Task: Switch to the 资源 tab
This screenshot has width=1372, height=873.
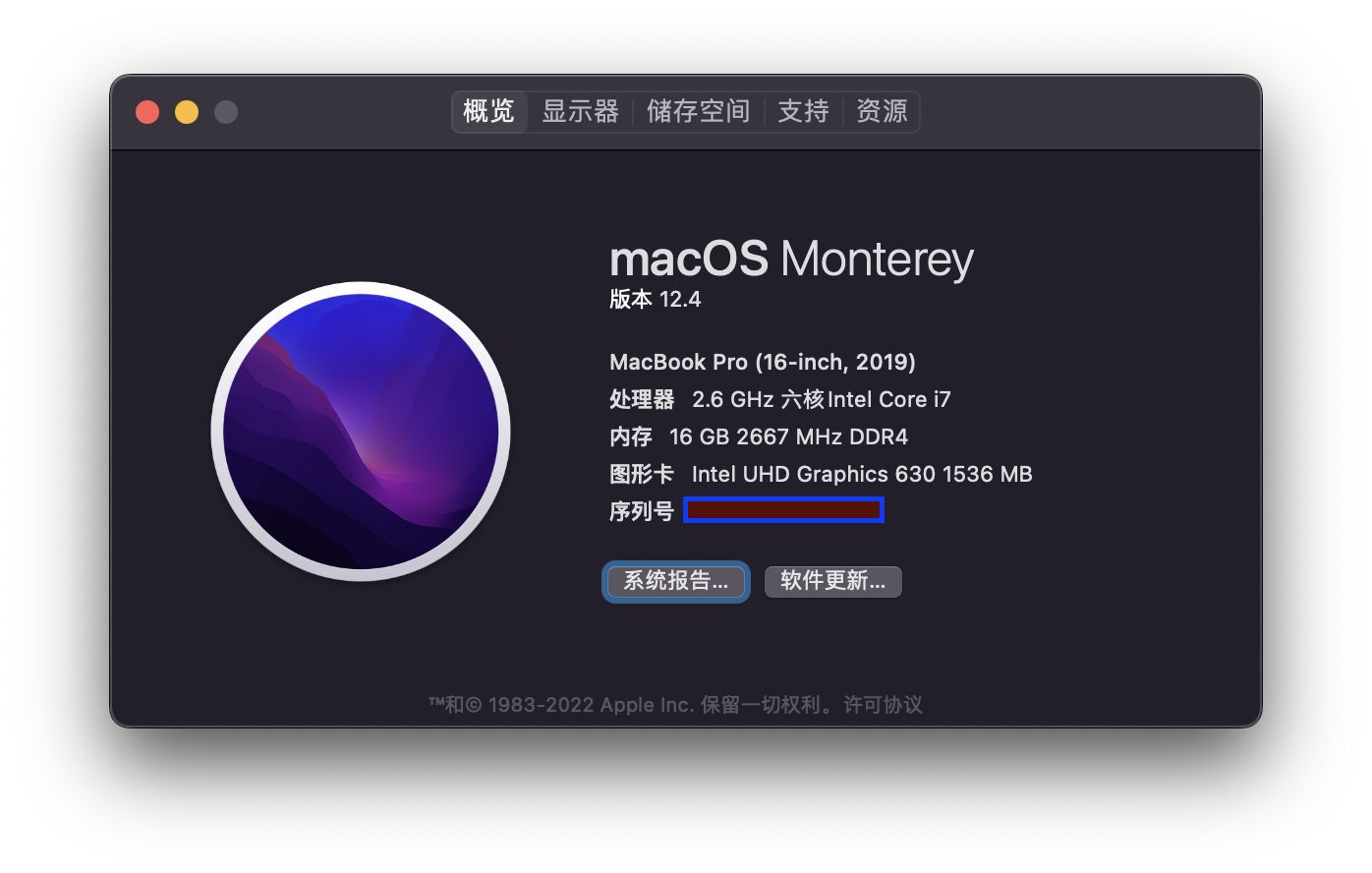Action: tap(882, 111)
